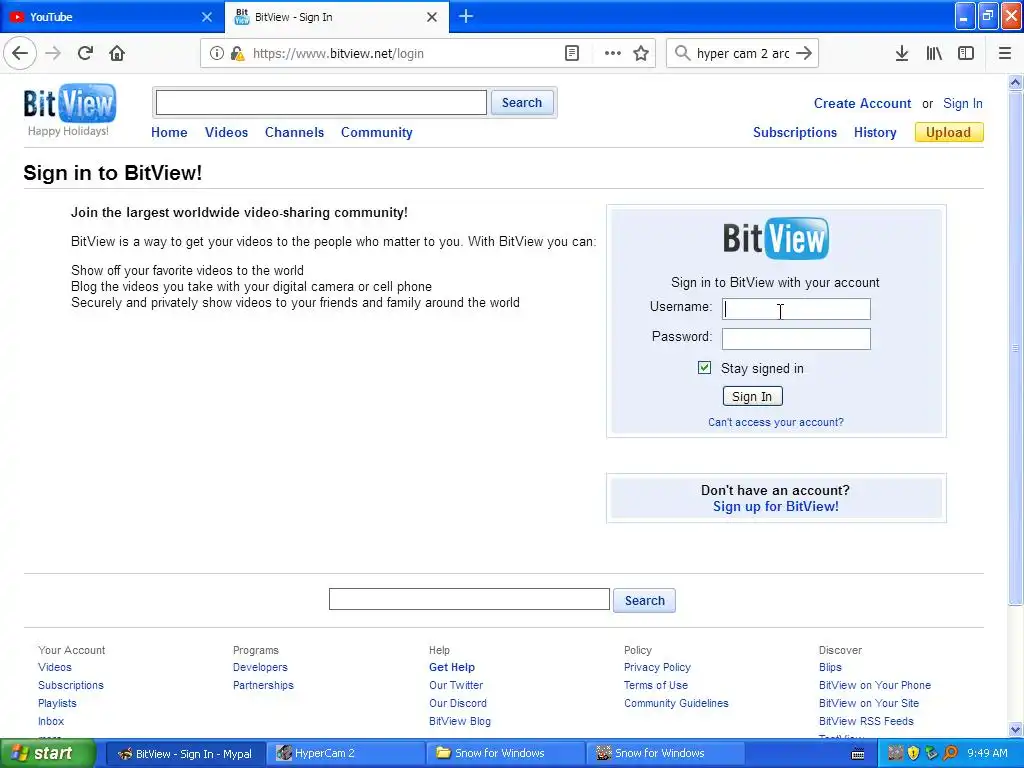The height and width of the screenshot is (768, 1024).
Task: Open the Partnerships footer link
Action: click(x=263, y=685)
